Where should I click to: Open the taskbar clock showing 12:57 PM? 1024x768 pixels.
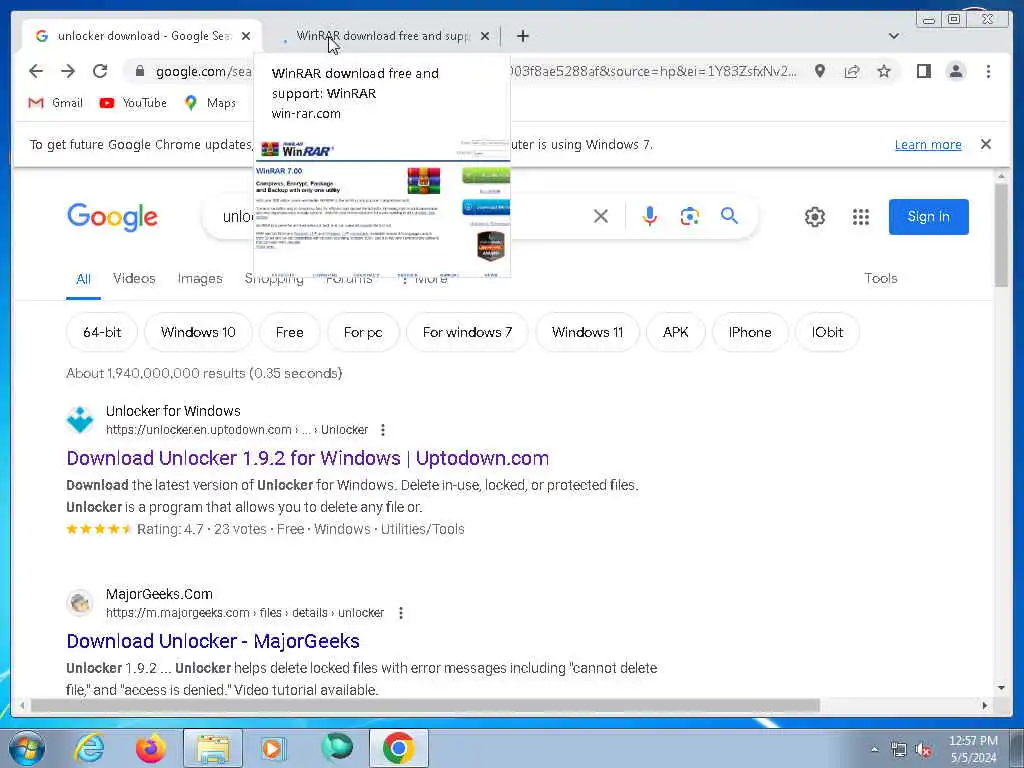pyautogui.click(x=973, y=748)
